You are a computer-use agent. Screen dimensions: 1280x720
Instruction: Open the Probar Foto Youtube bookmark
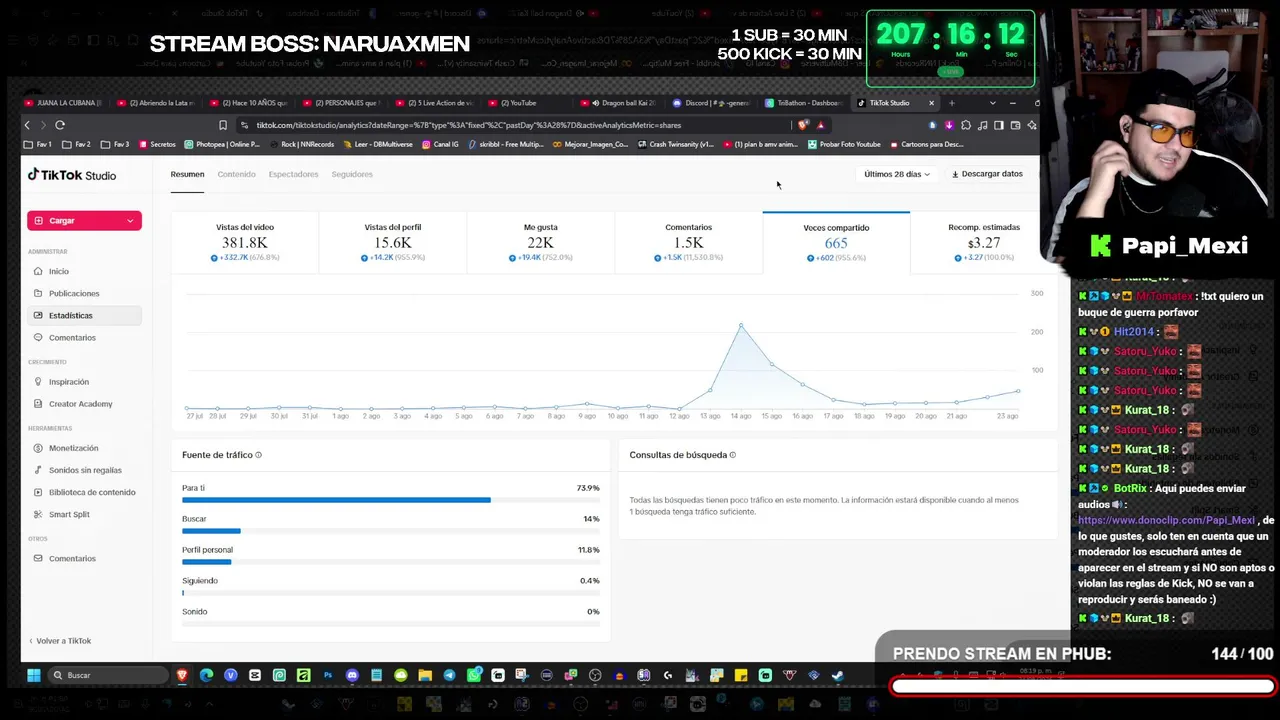[x=844, y=145]
